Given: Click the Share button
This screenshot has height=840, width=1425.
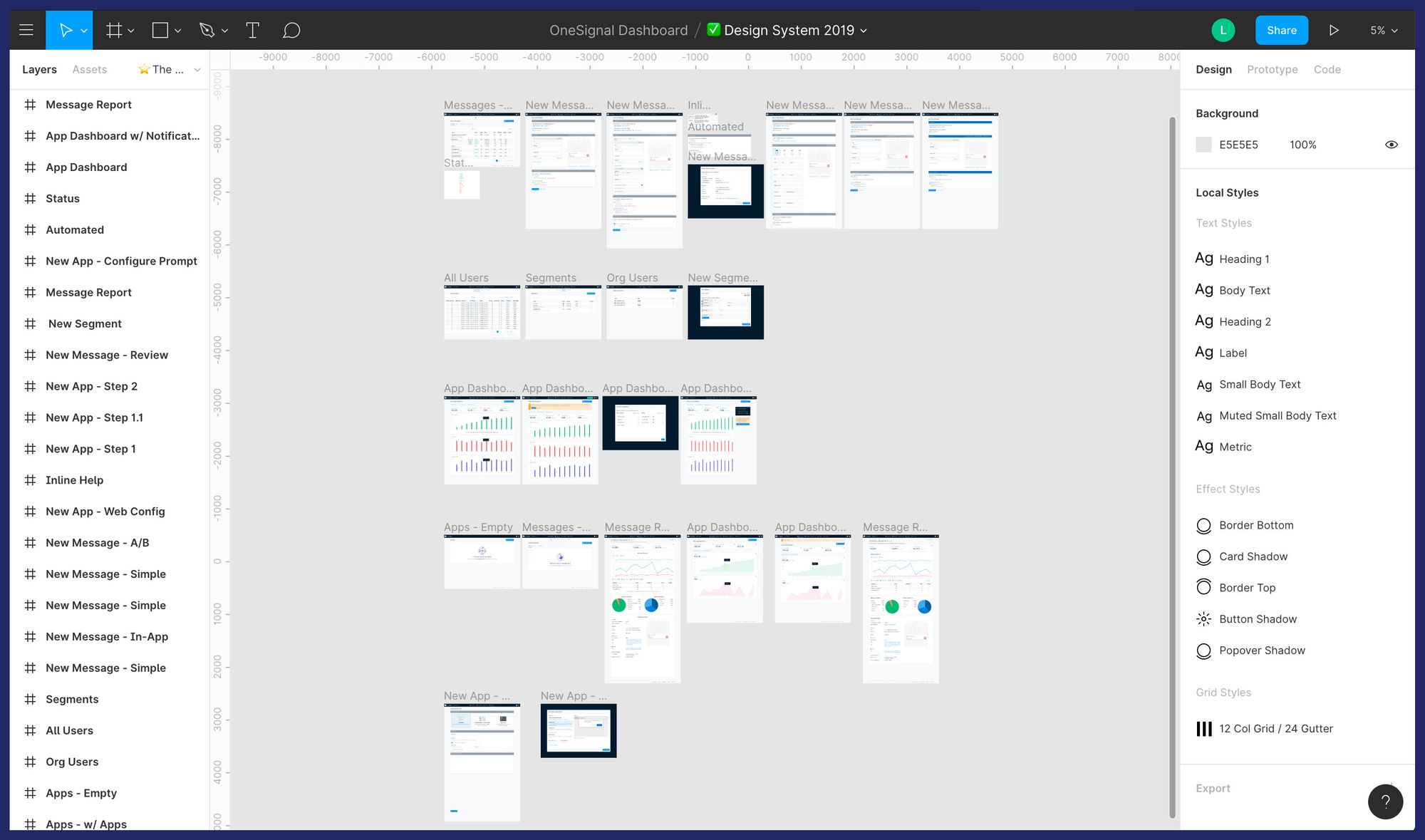Looking at the screenshot, I should pyautogui.click(x=1282, y=30).
